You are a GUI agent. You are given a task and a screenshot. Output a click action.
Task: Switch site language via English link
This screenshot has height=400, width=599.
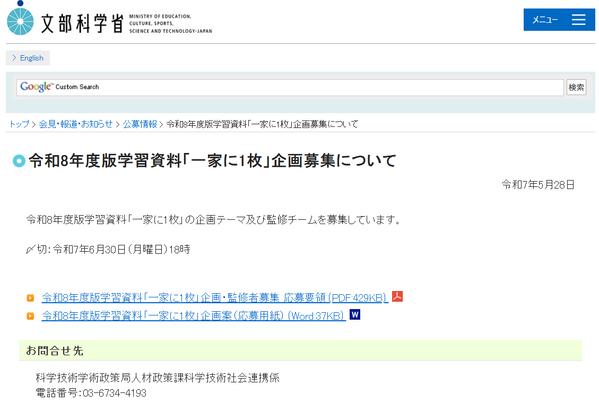tap(28, 58)
